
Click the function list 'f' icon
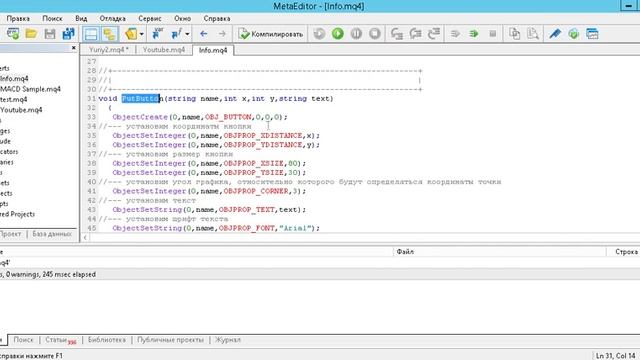pos(176,33)
